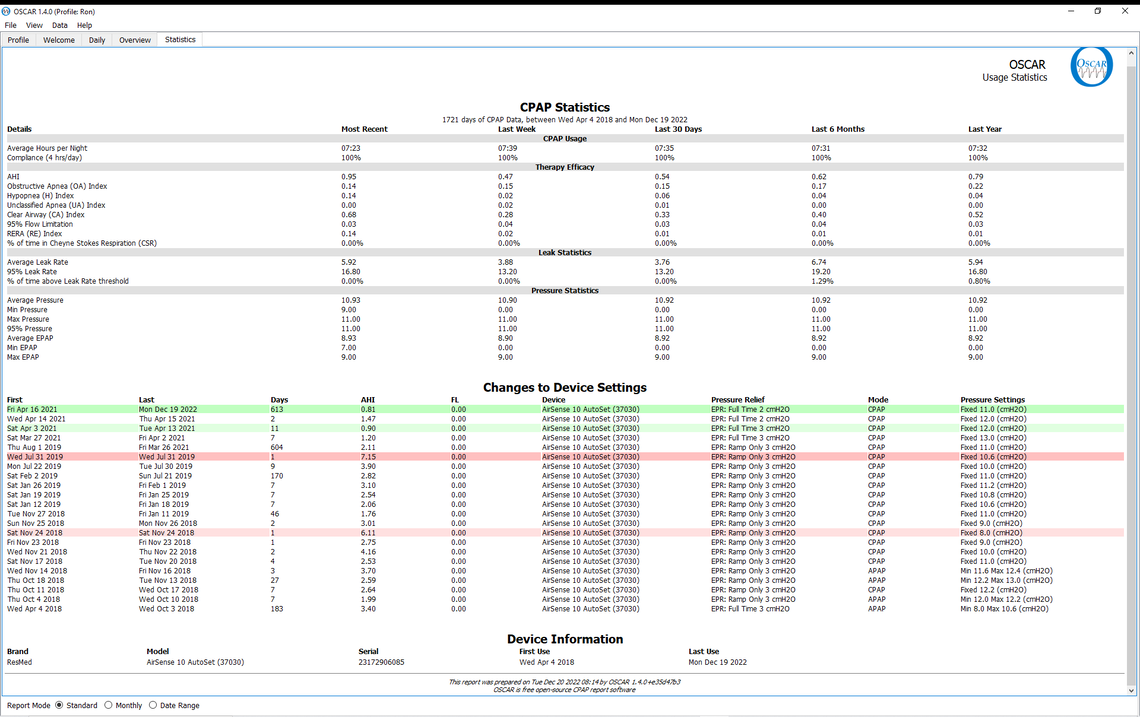Click the Average Hours per Night label

(47, 148)
